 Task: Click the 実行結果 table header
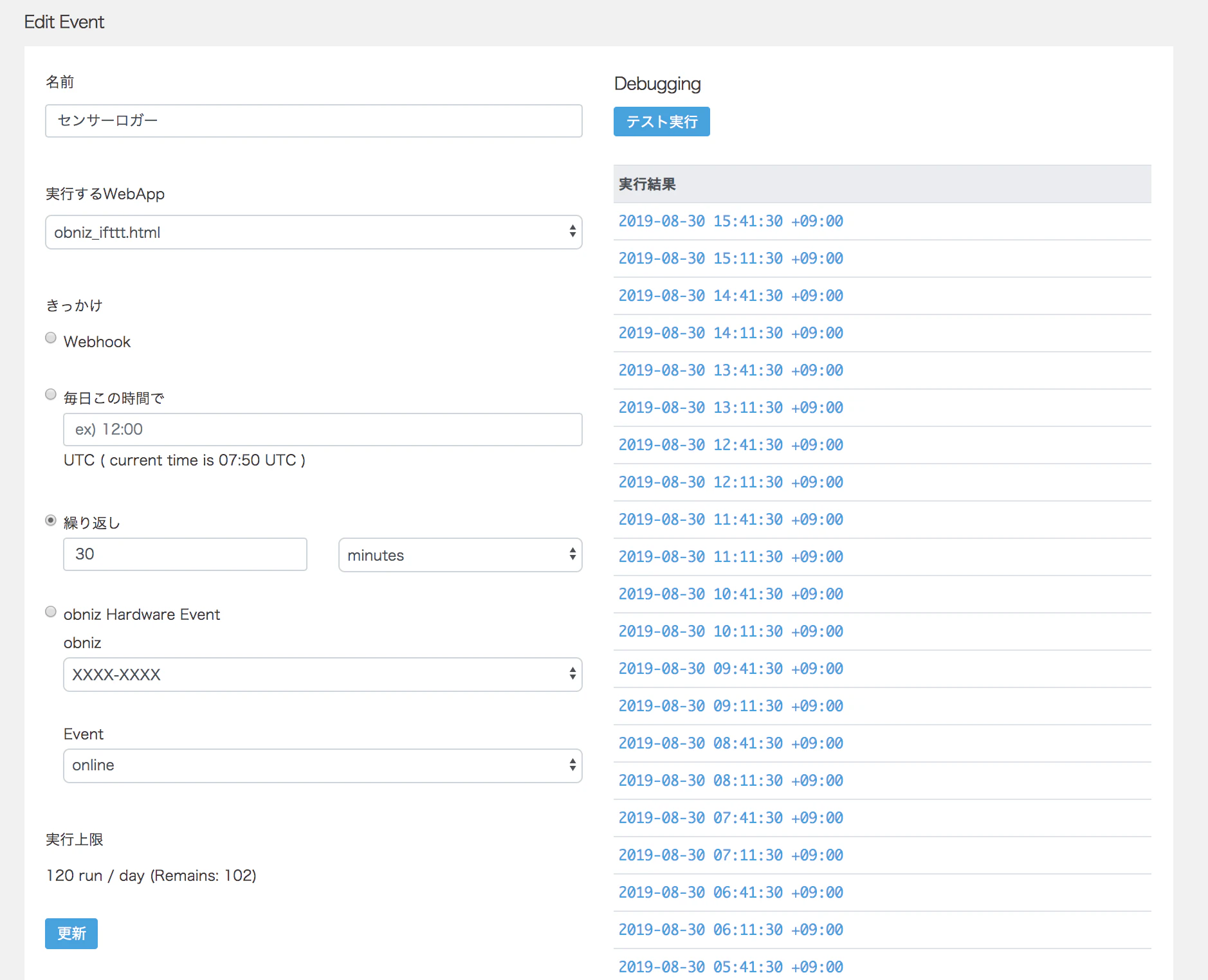coord(883,185)
